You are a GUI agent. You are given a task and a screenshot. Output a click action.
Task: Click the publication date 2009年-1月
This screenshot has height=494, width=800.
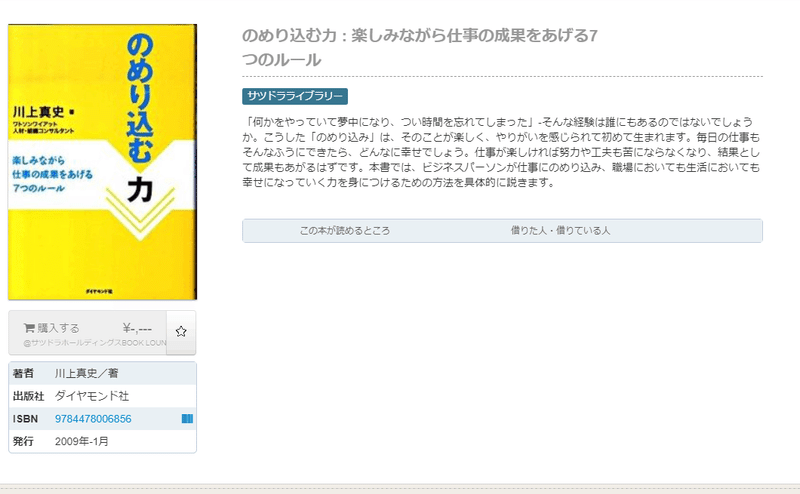point(82,441)
